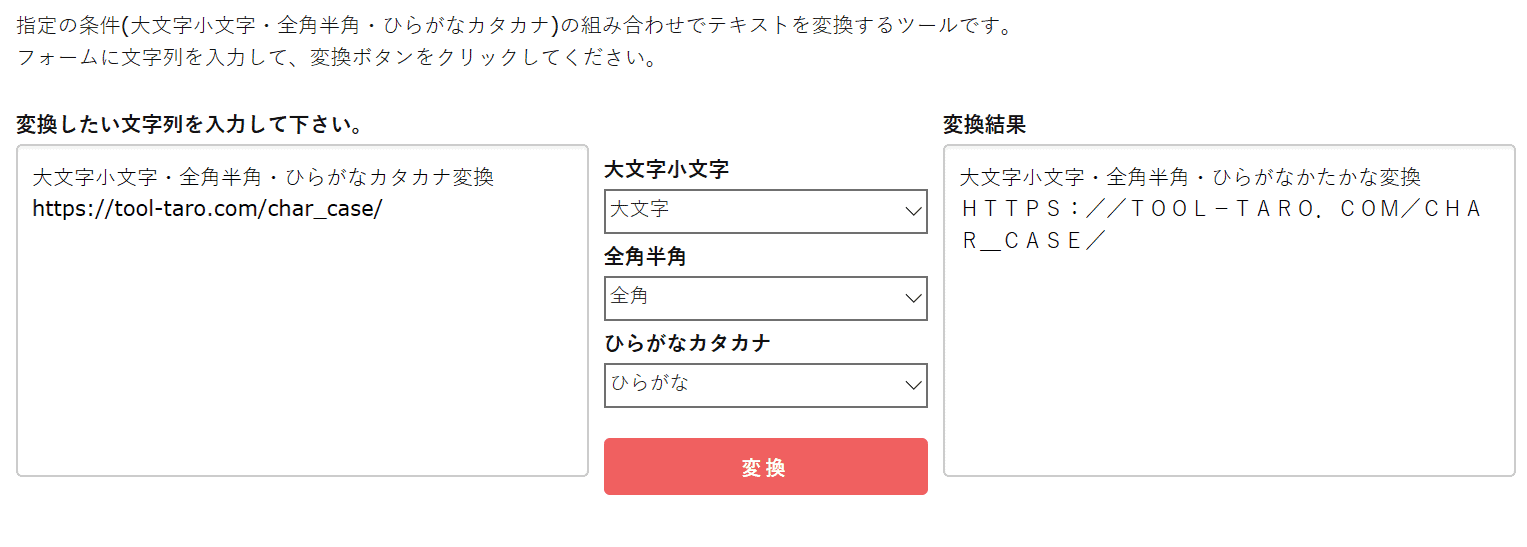Click the ひらがなカタカナ変換 first line in input

tap(263, 178)
